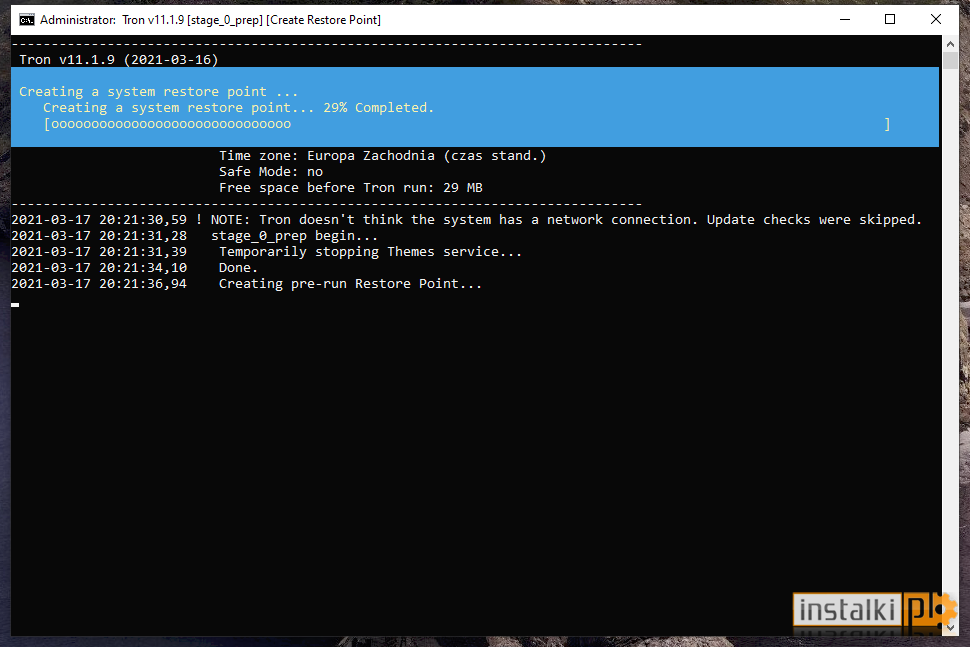Click the scrollbar down arrow
970x647 pixels.
[x=950, y=628]
